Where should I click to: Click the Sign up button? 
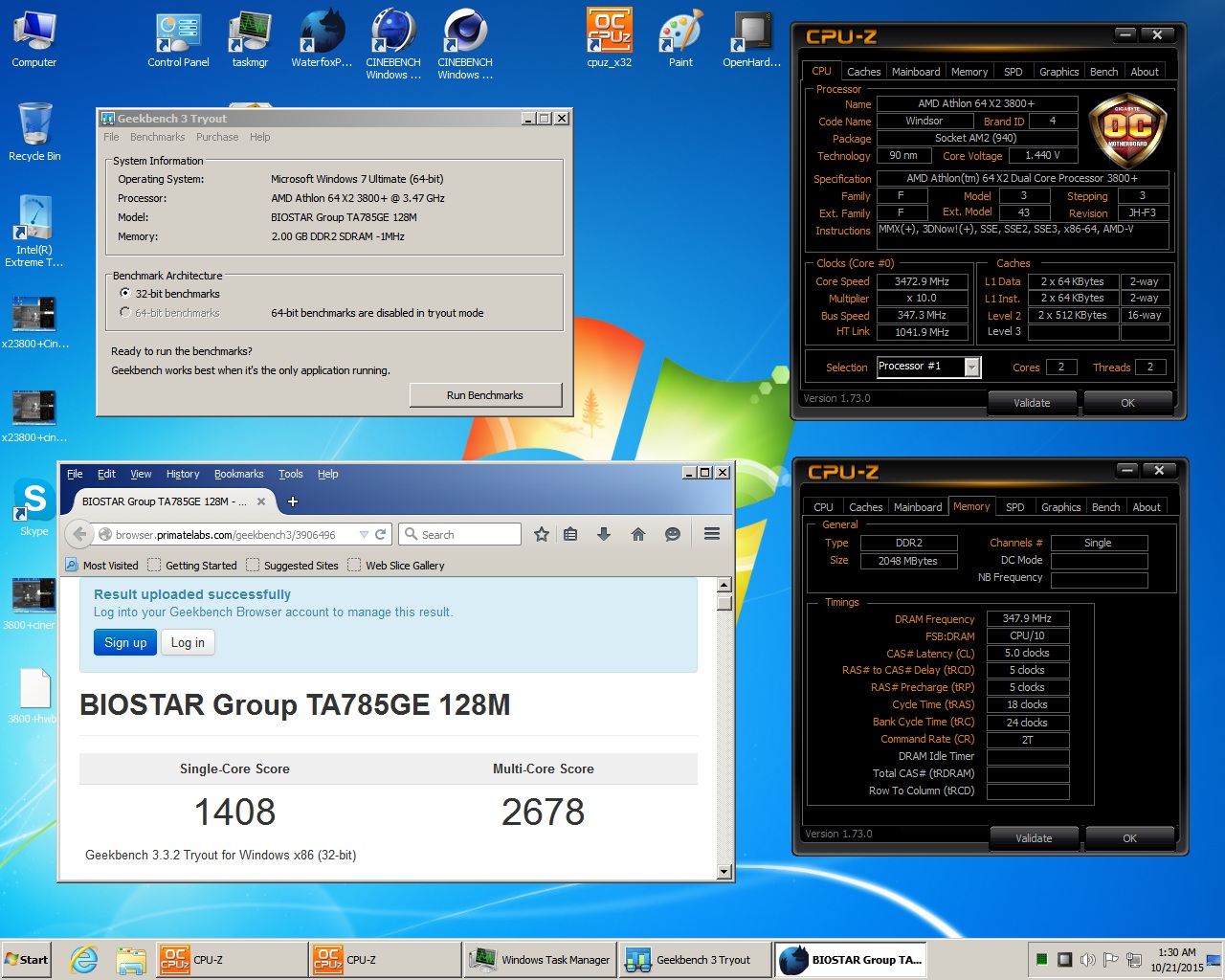pyautogui.click(x=125, y=642)
